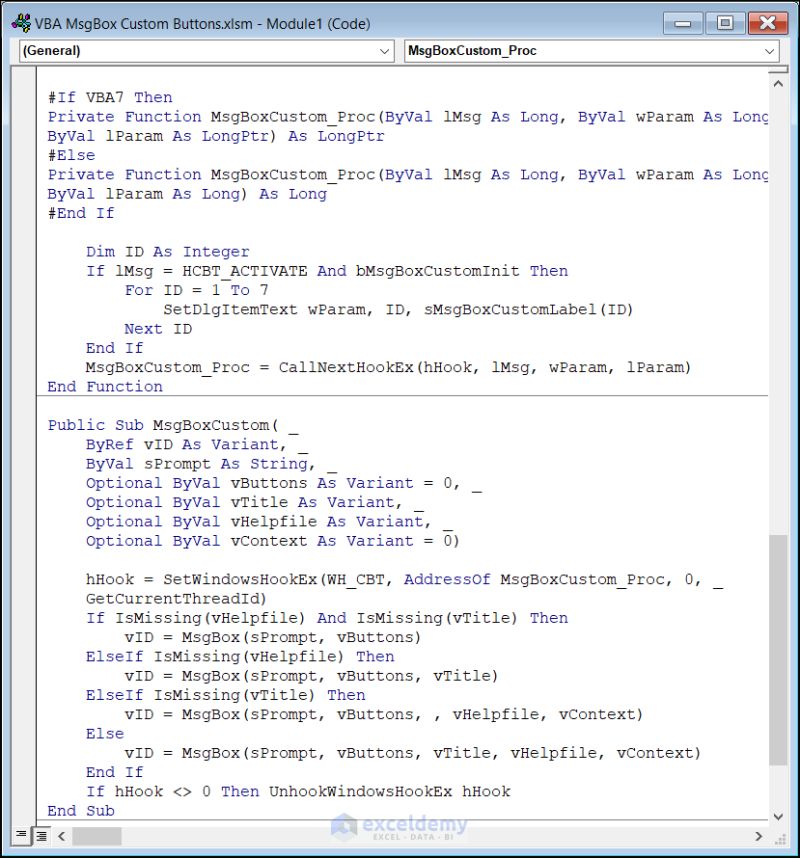This screenshot has width=800, height=858.
Task: Open the procedure dropdown showing MsgBoxCustom_Proc
Action: 560,51
